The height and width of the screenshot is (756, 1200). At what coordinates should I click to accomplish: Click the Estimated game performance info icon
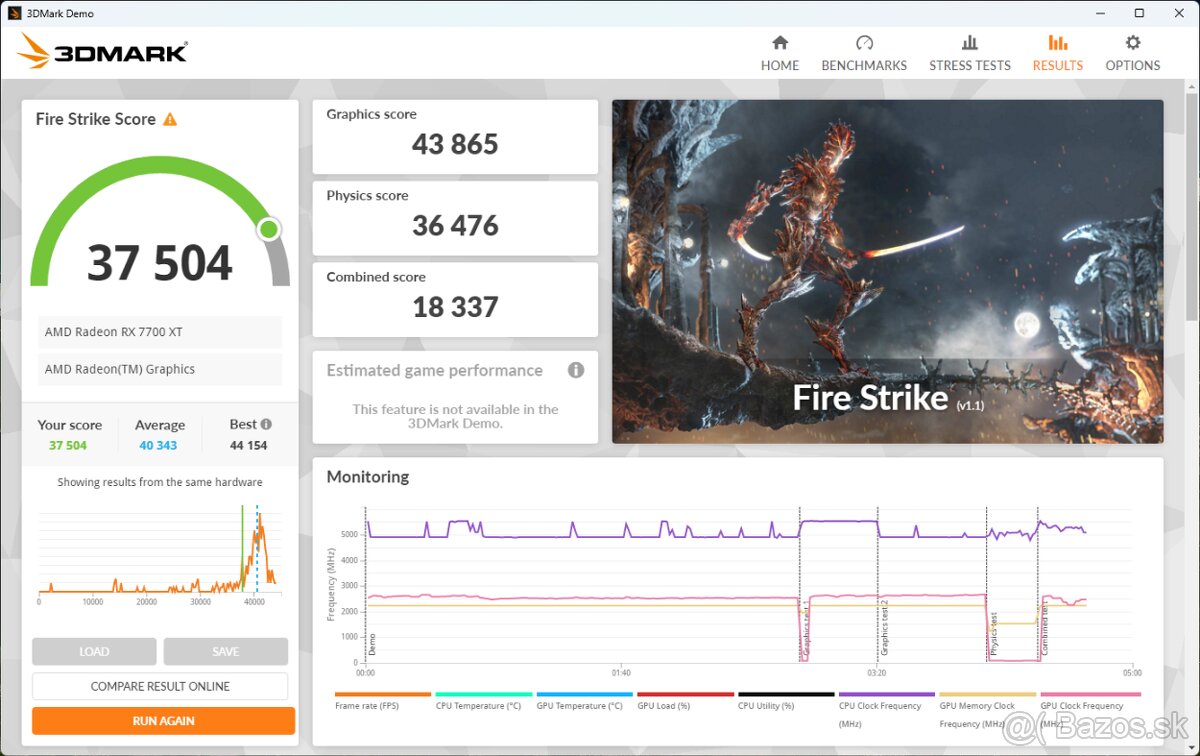coord(576,370)
